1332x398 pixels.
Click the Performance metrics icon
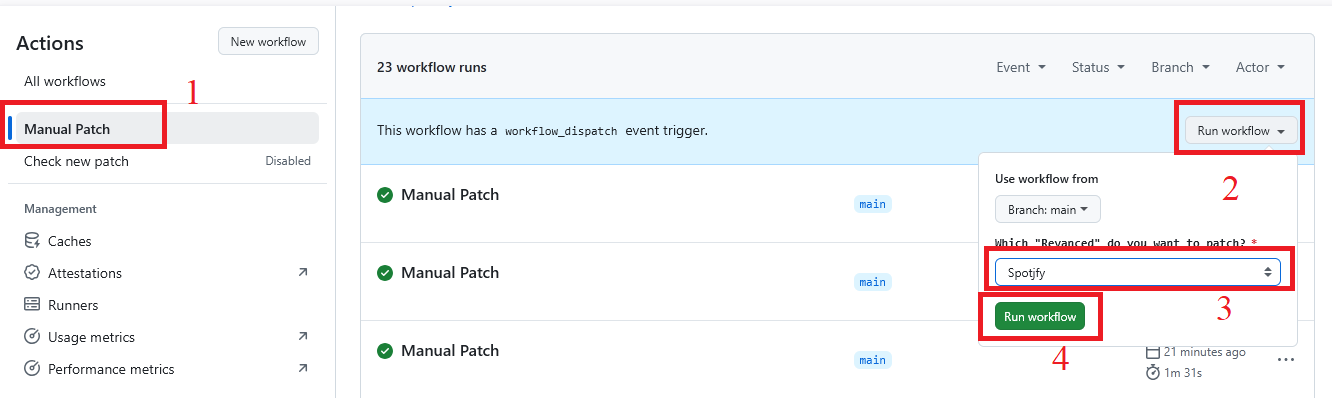32,369
